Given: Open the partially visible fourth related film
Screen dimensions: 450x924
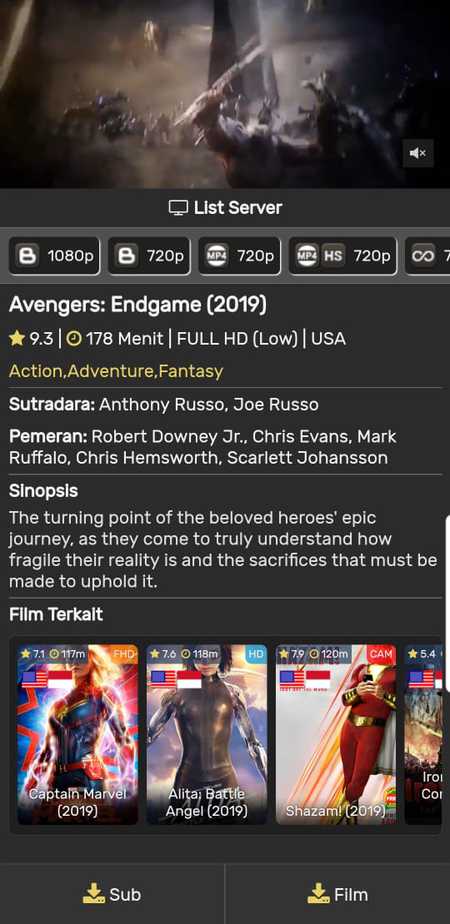Looking at the screenshot, I should point(423,734).
